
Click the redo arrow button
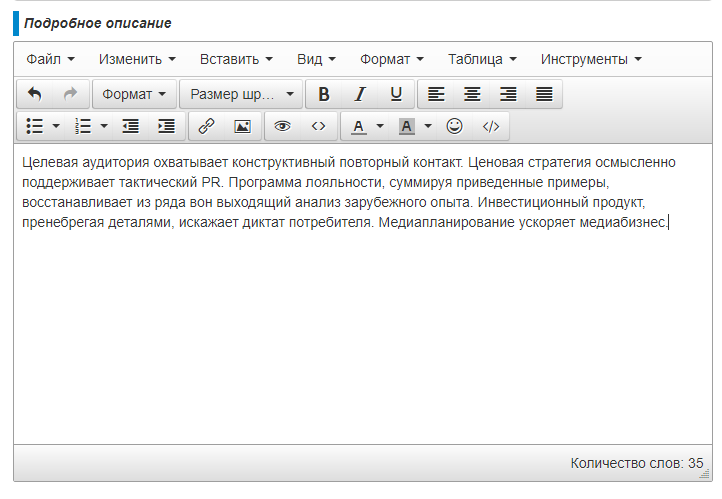tap(70, 94)
